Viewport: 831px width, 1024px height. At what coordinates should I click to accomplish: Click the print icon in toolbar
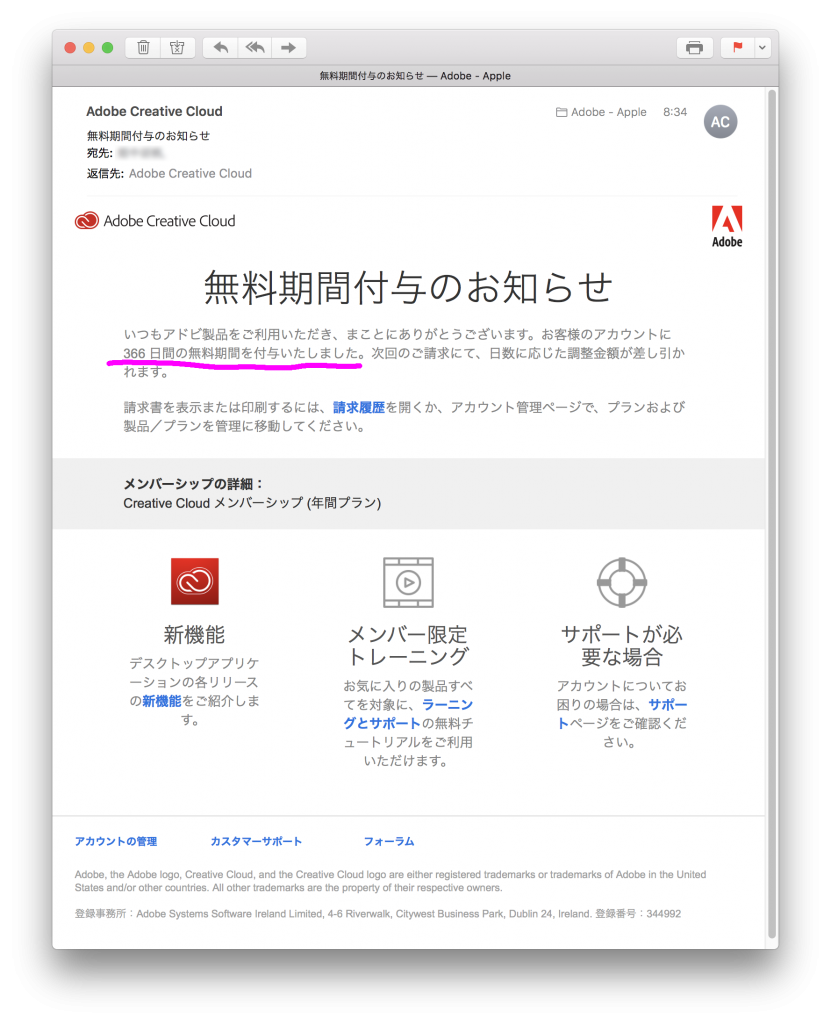pyautogui.click(x=694, y=48)
